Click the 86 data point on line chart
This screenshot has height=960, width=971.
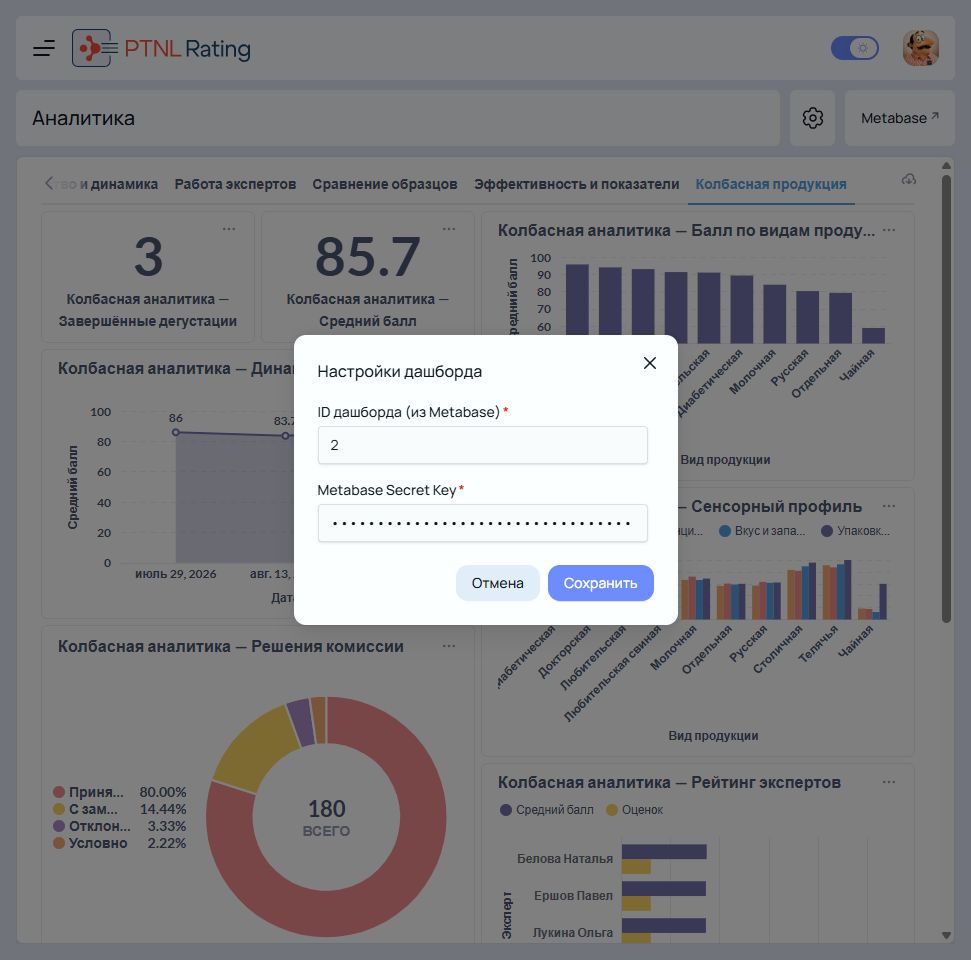click(176, 432)
